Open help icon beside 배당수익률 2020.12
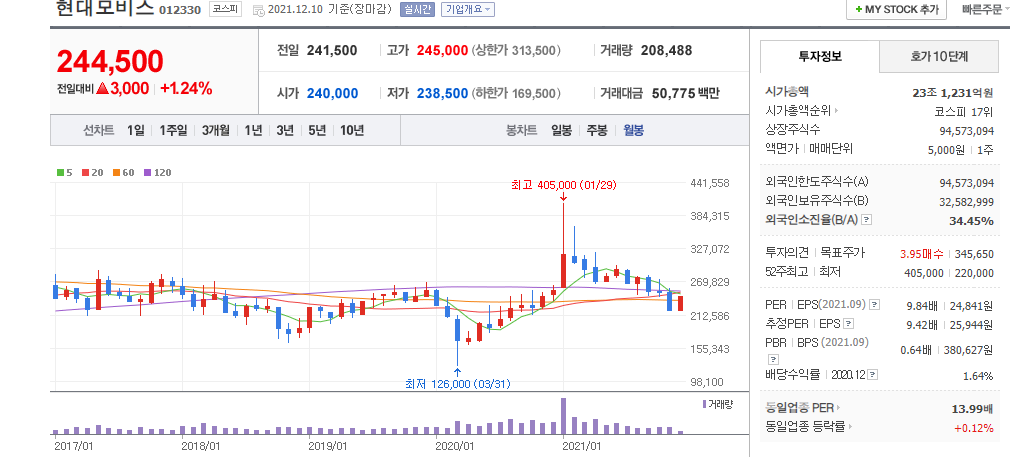 click(872, 374)
